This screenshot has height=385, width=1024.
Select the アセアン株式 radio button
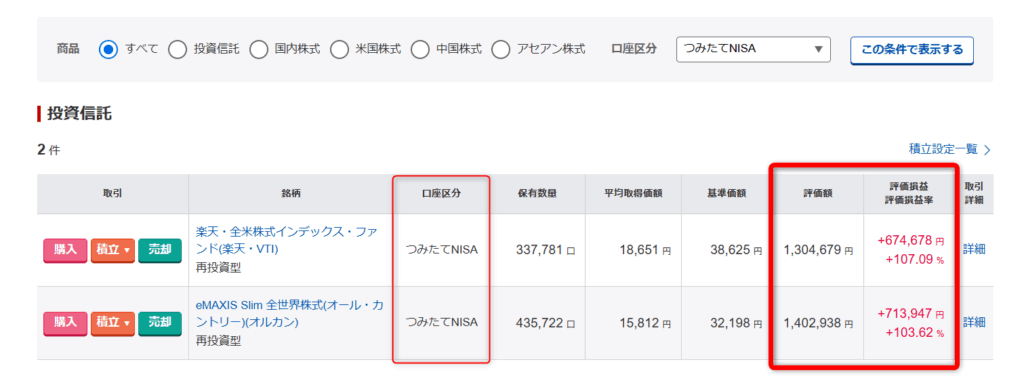501,50
